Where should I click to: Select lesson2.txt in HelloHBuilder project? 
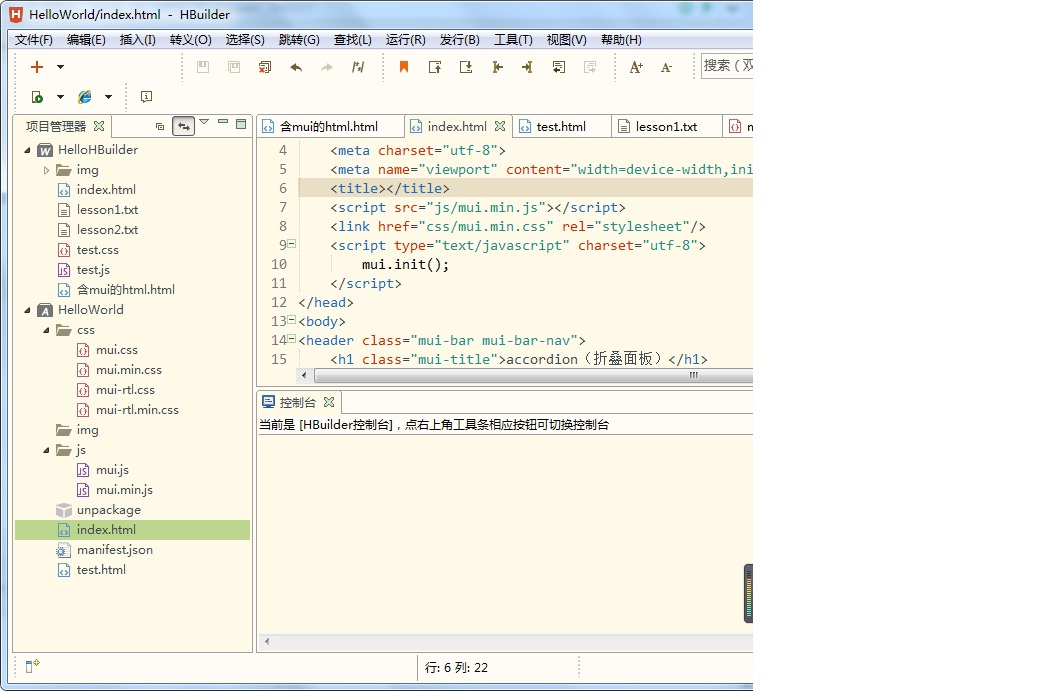click(x=107, y=230)
